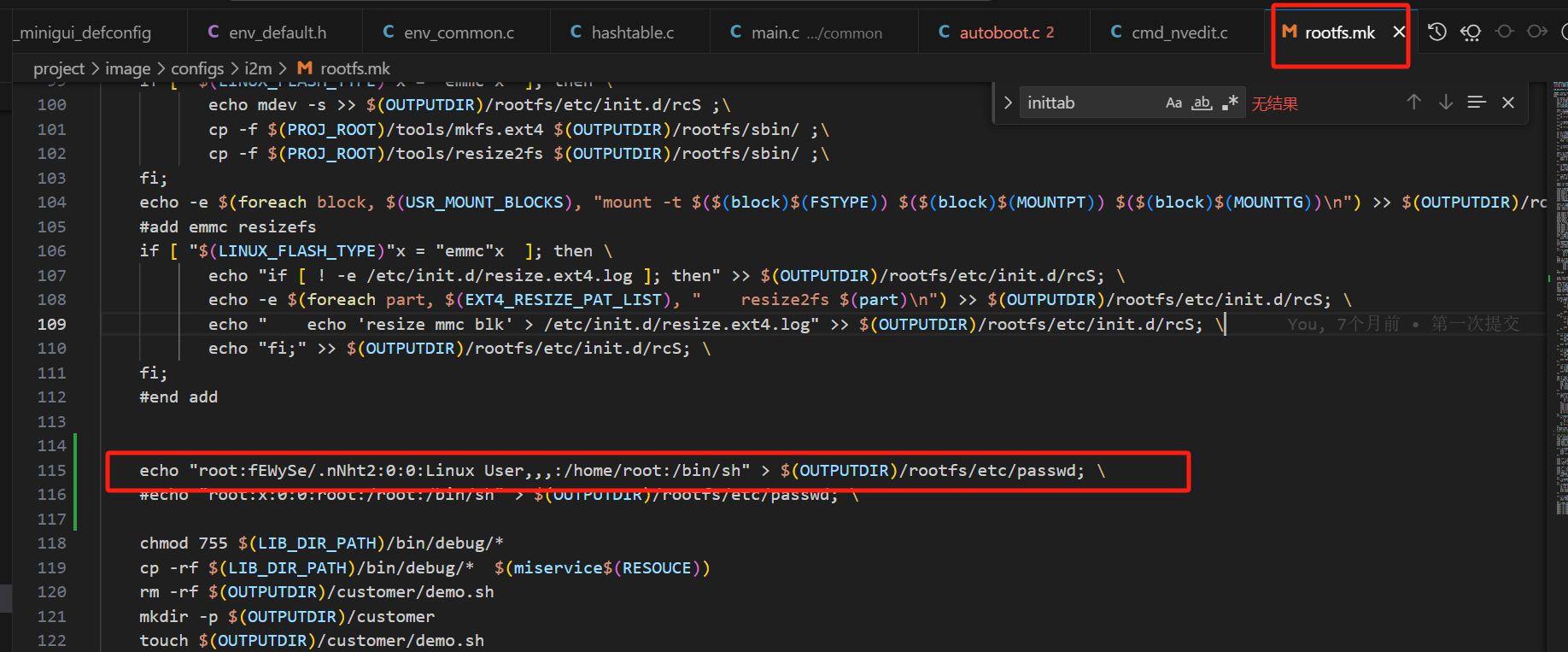Go to next search match arrow

(1445, 103)
